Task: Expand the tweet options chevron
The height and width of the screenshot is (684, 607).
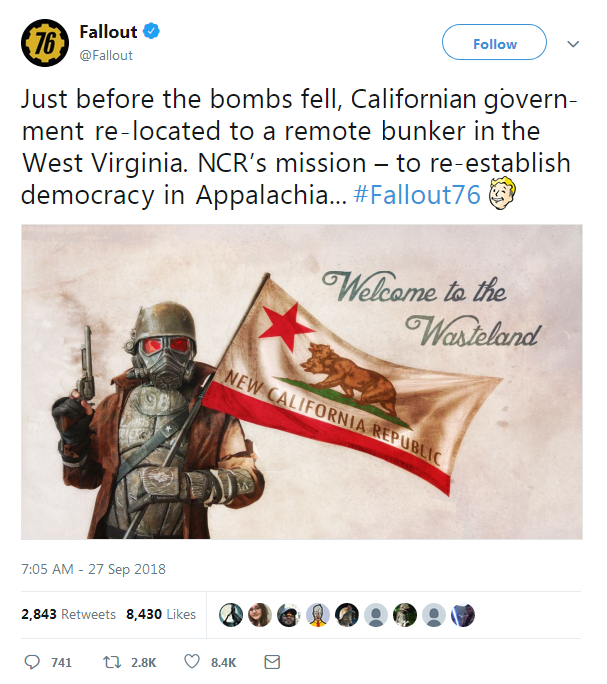Action: click(x=573, y=44)
